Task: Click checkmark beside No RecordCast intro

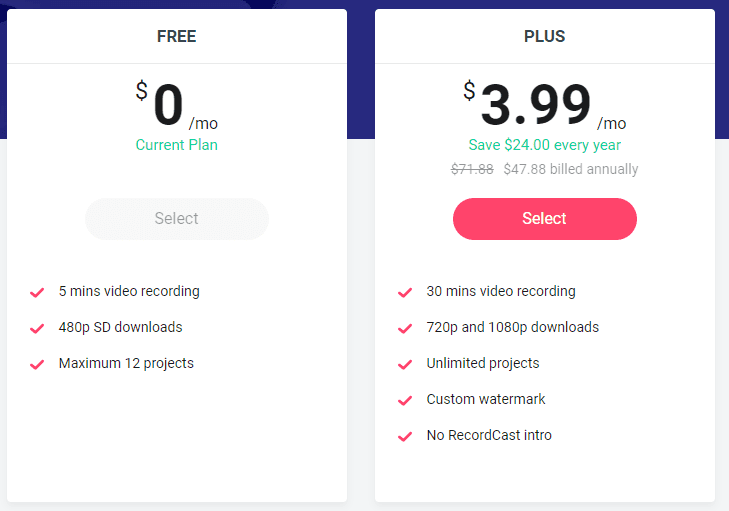Action: point(405,436)
